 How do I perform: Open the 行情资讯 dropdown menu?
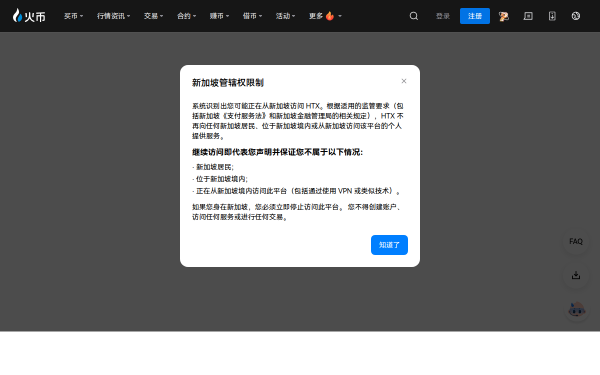coord(113,16)
